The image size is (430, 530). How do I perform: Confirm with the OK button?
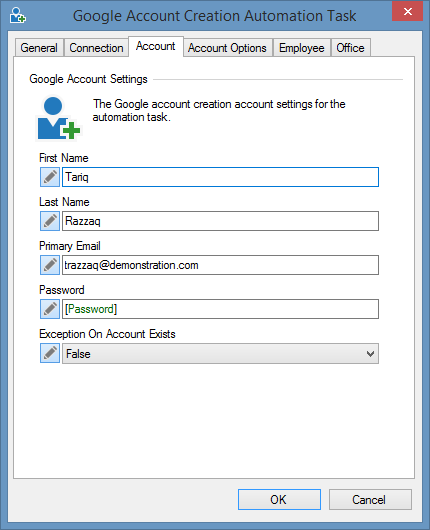(279, 500)
